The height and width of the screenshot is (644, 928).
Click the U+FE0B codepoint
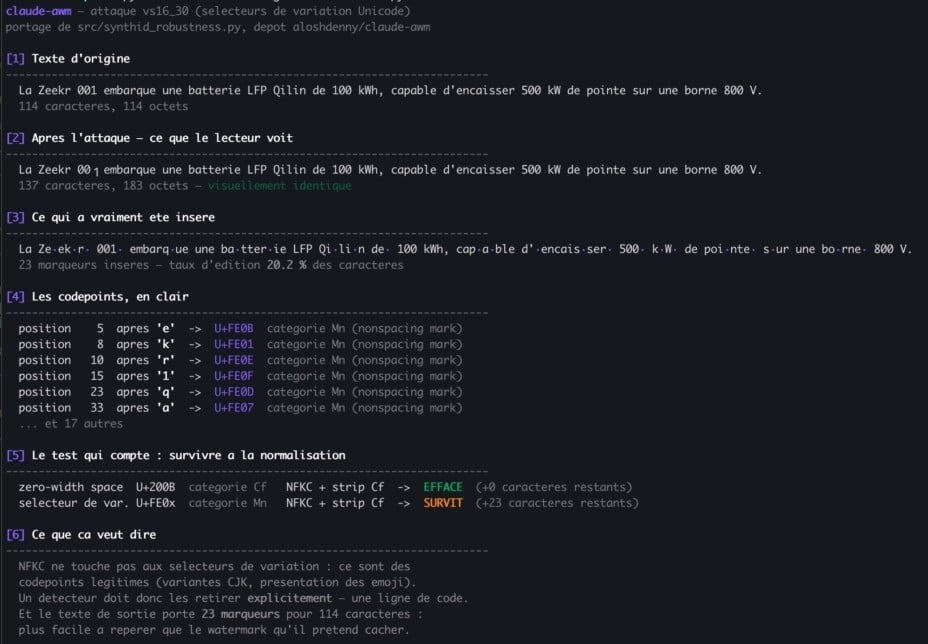[x=234, y=329]
